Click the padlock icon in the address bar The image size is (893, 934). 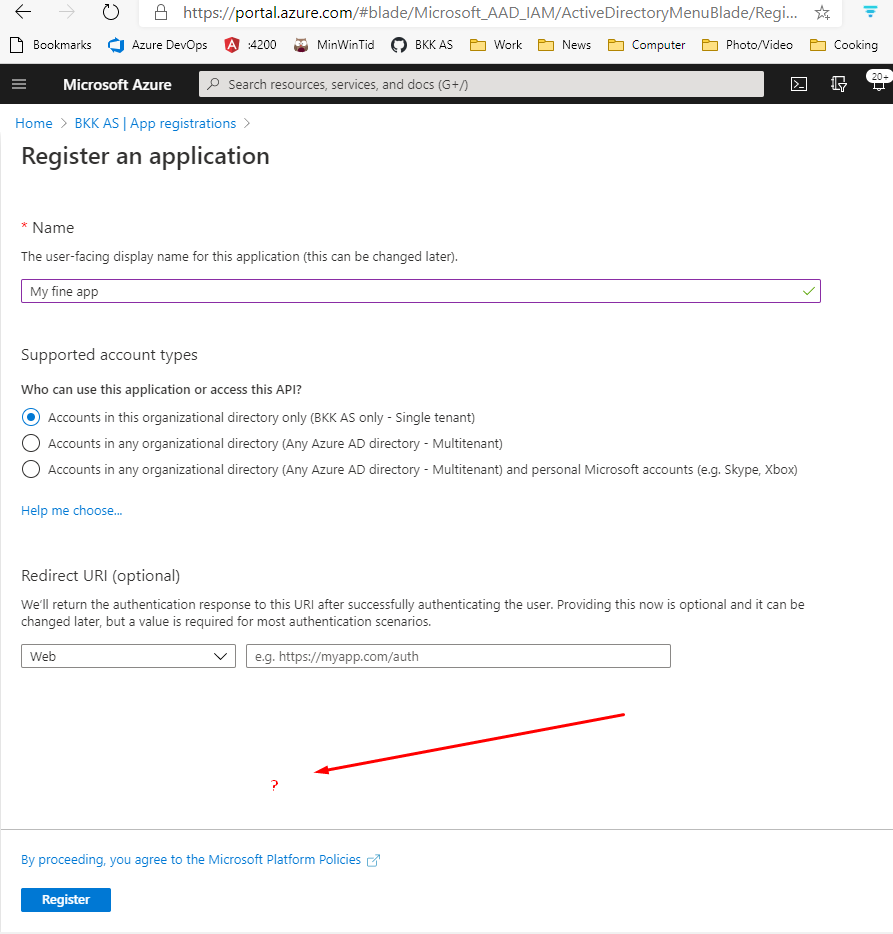tap(159, 13)
